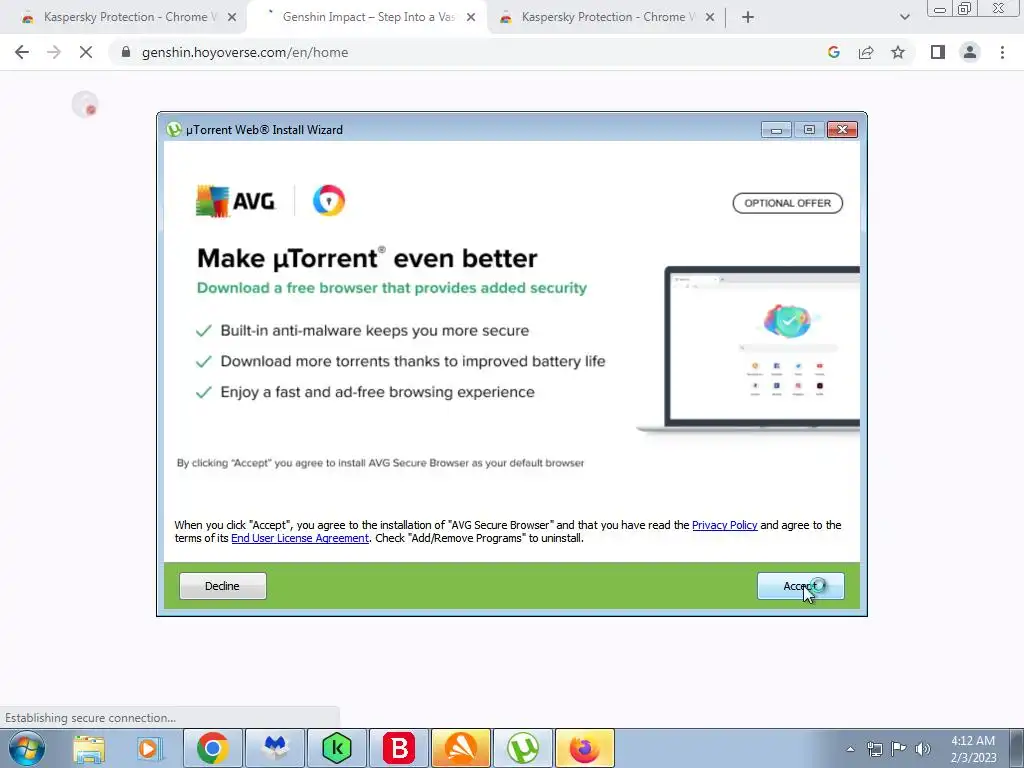This screenshot has width=1024, height=768.
Task: Toggle the Chrome side panel
Action: pos(938,52)
